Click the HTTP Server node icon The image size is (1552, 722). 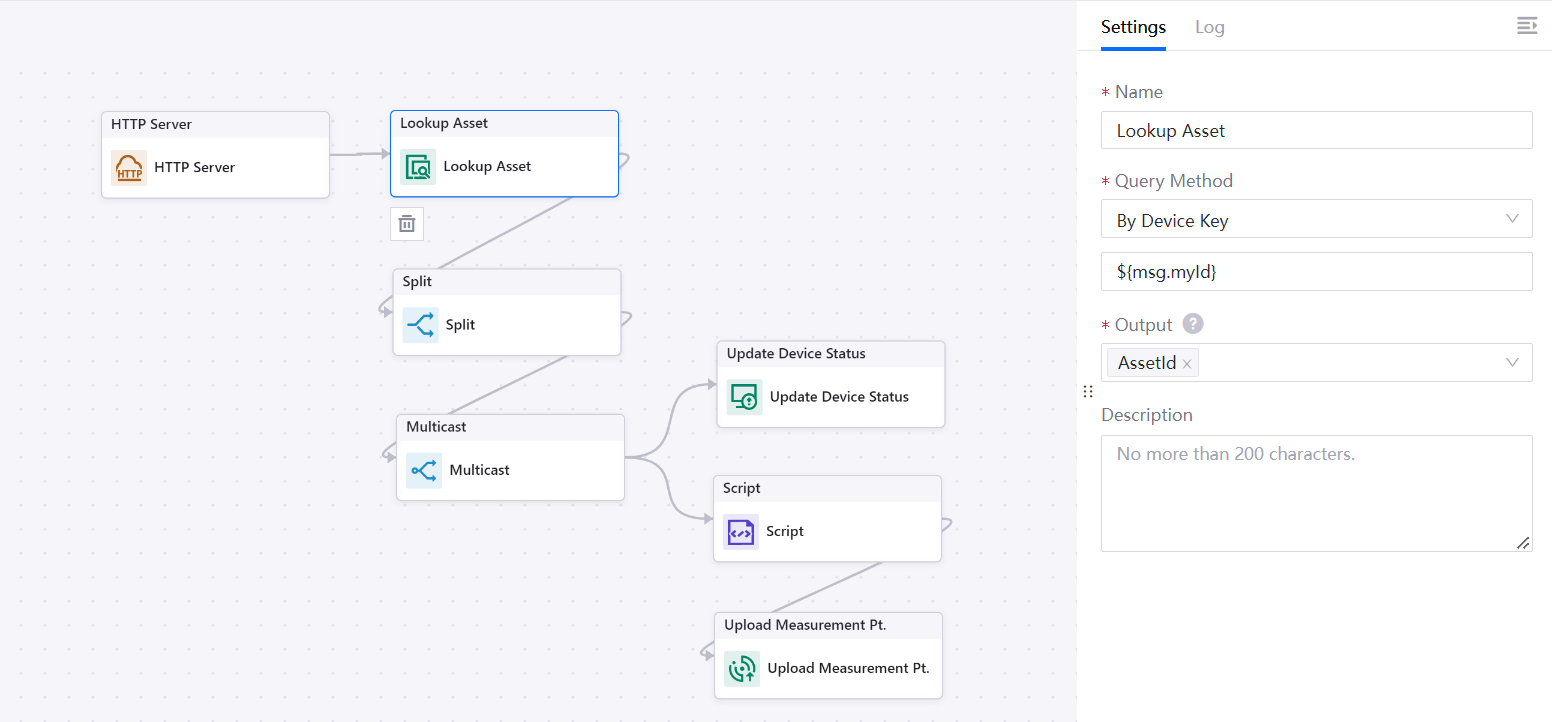click(x=129, y=168)
